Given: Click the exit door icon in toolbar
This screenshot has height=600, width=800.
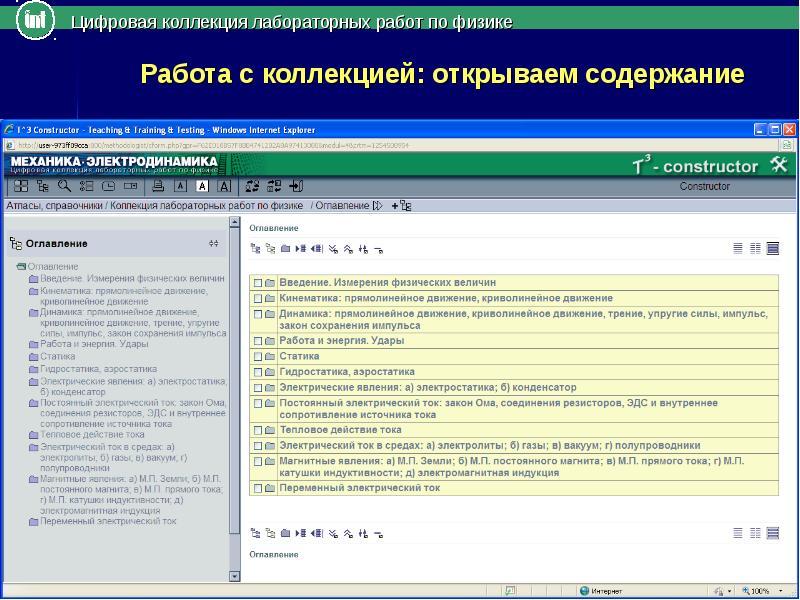Looking at the screenshot, I should 295,186.
